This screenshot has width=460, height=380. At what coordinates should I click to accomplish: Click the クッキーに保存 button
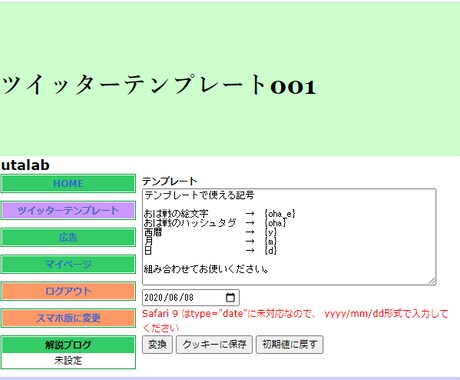click(x=214, y=344)
